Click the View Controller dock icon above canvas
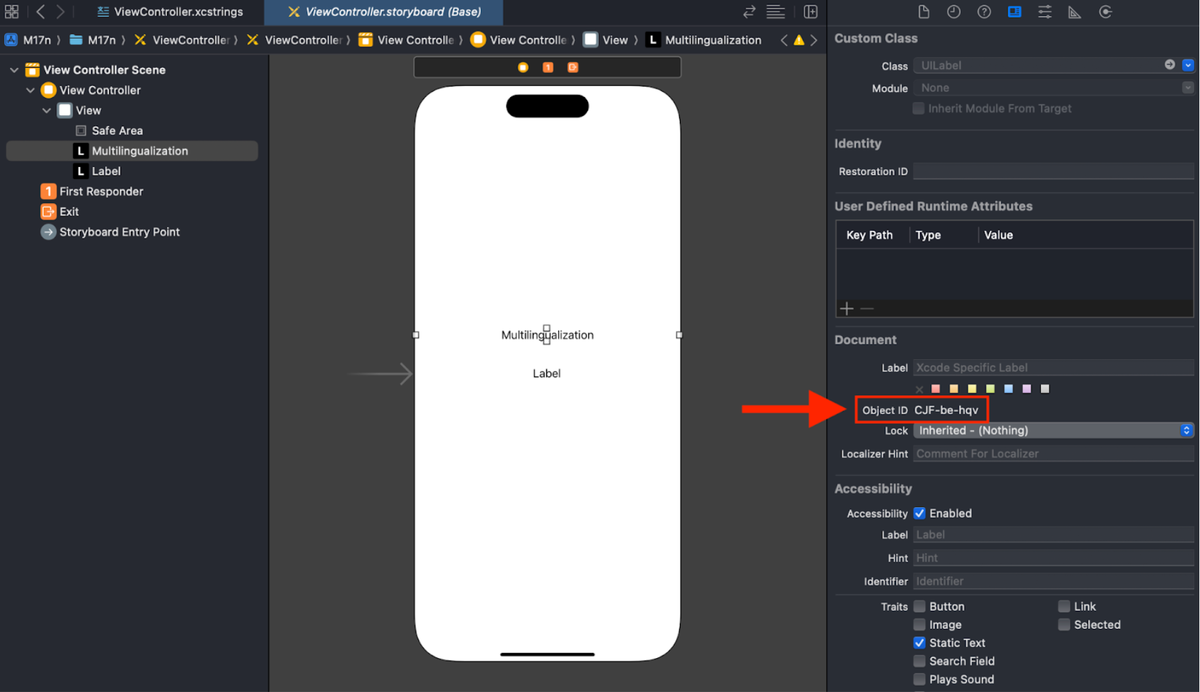 [523, 67]
